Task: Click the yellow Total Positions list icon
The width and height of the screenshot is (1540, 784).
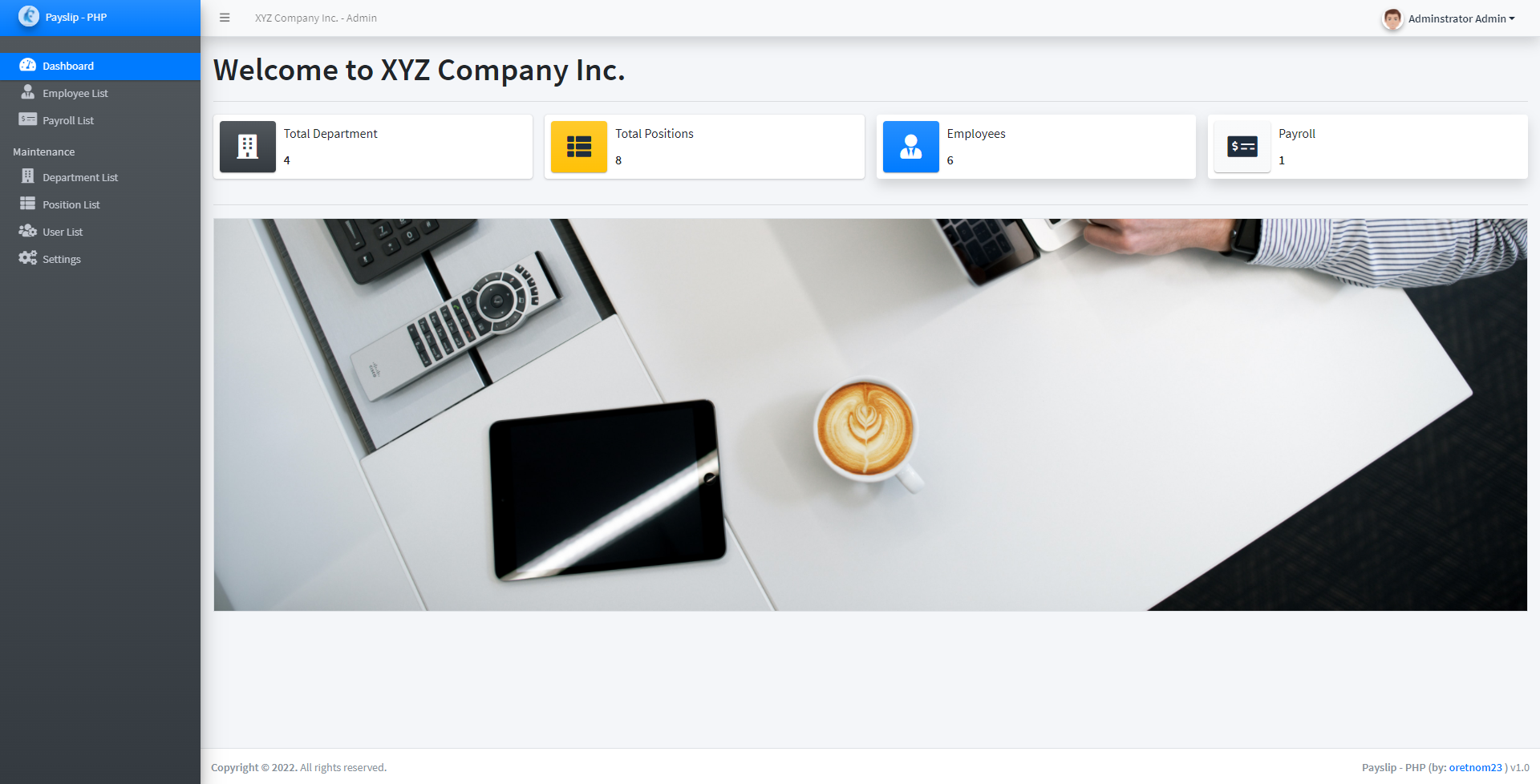Action: click(x=579, y=147)
